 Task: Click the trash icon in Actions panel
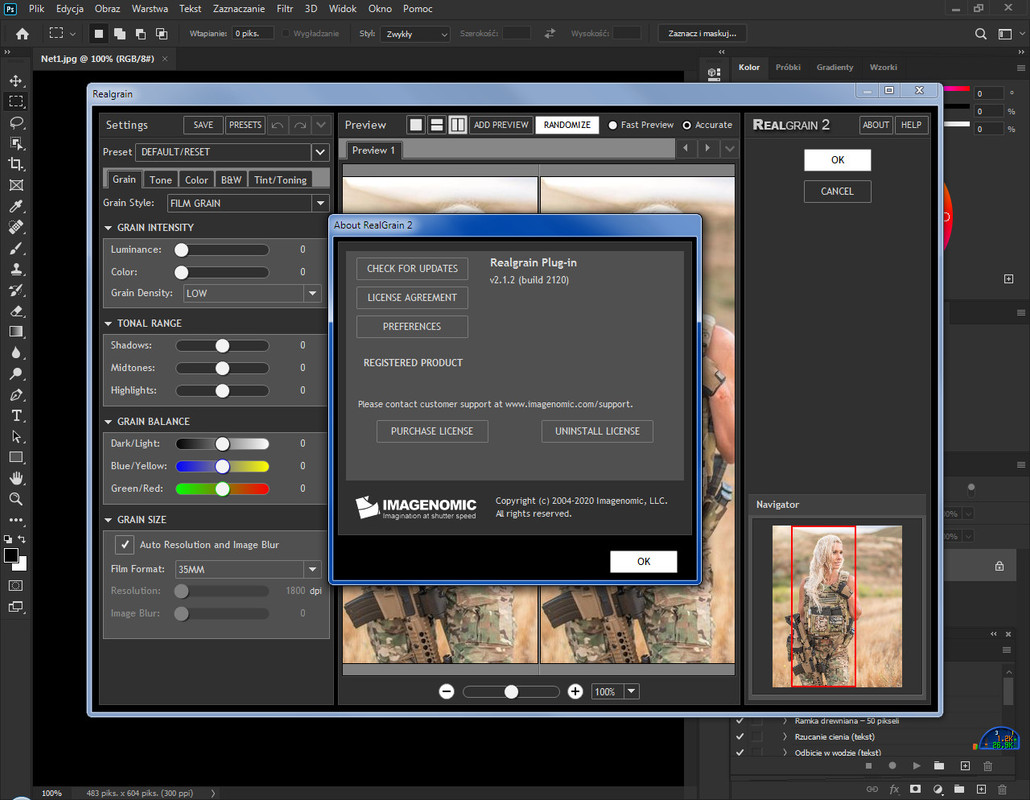(988, 766)
